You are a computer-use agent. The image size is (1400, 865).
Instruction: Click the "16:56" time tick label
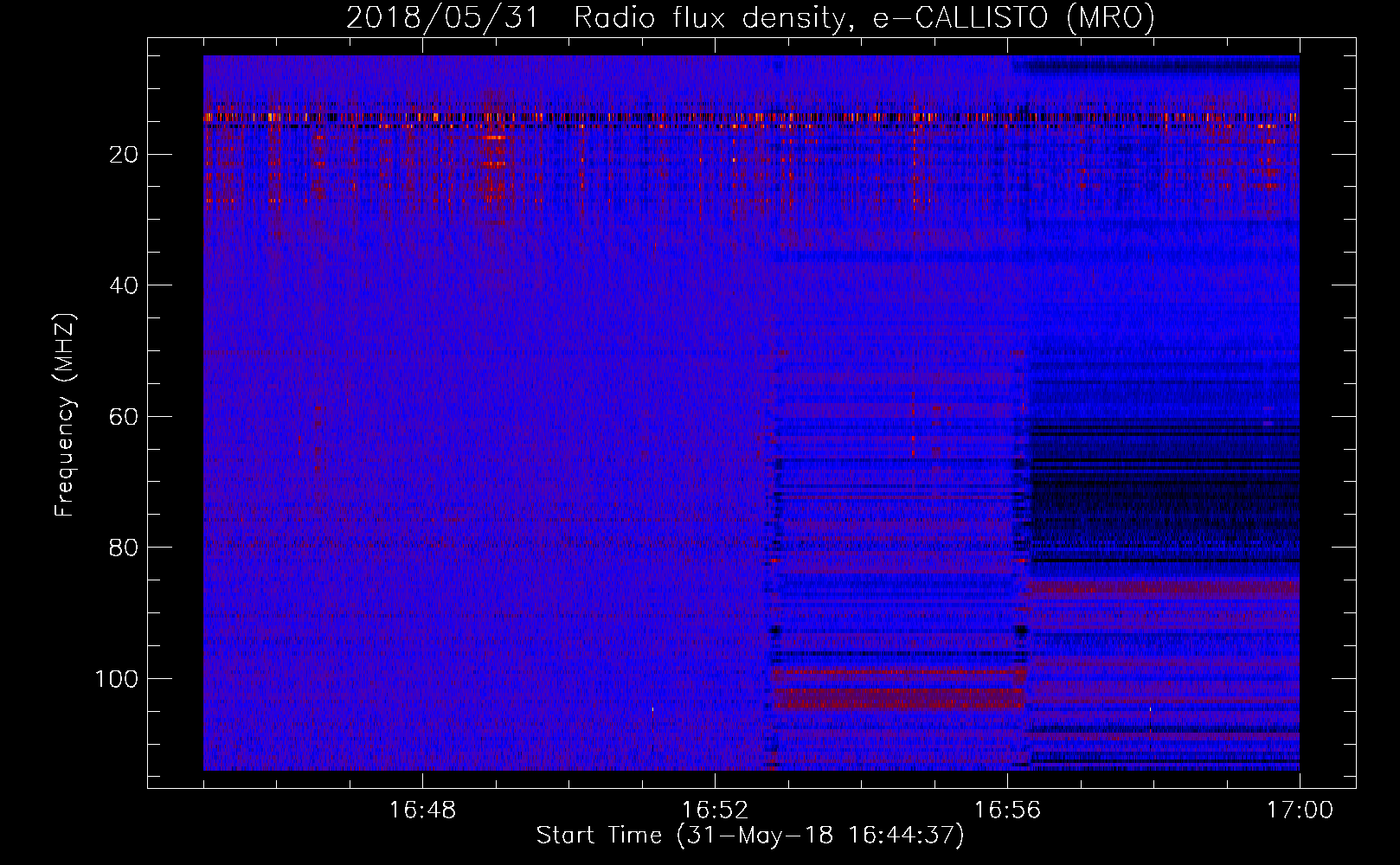click(1007, 811)
